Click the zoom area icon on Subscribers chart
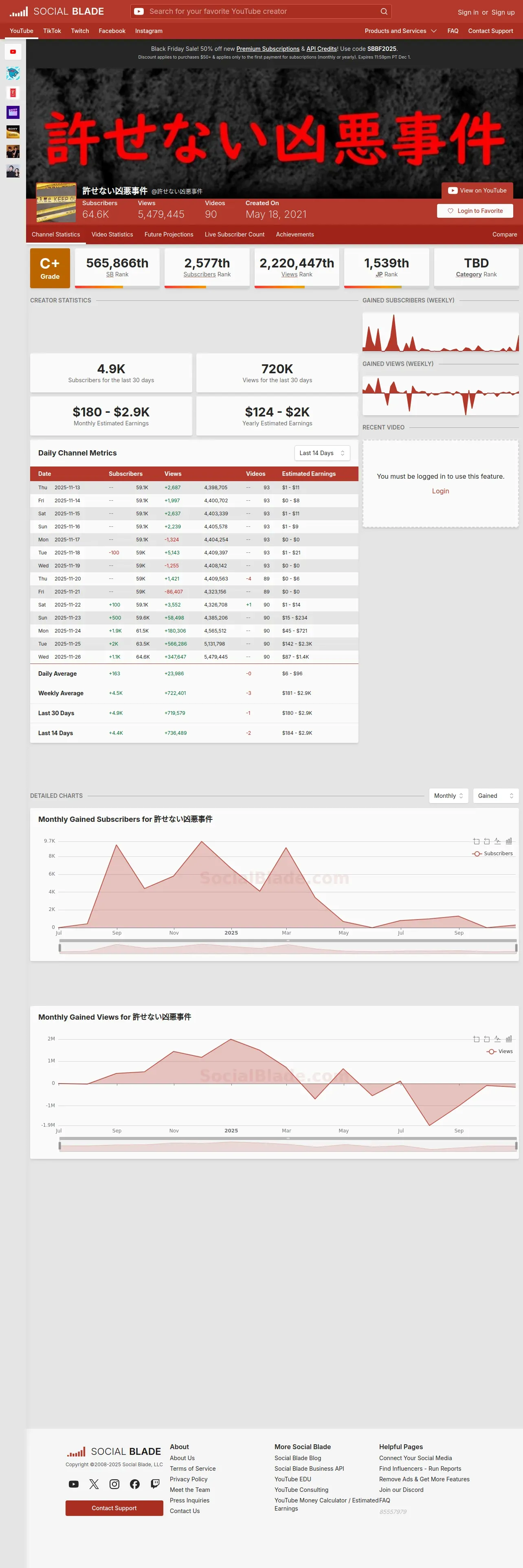The image size is (523, 1568). [476, 841]
